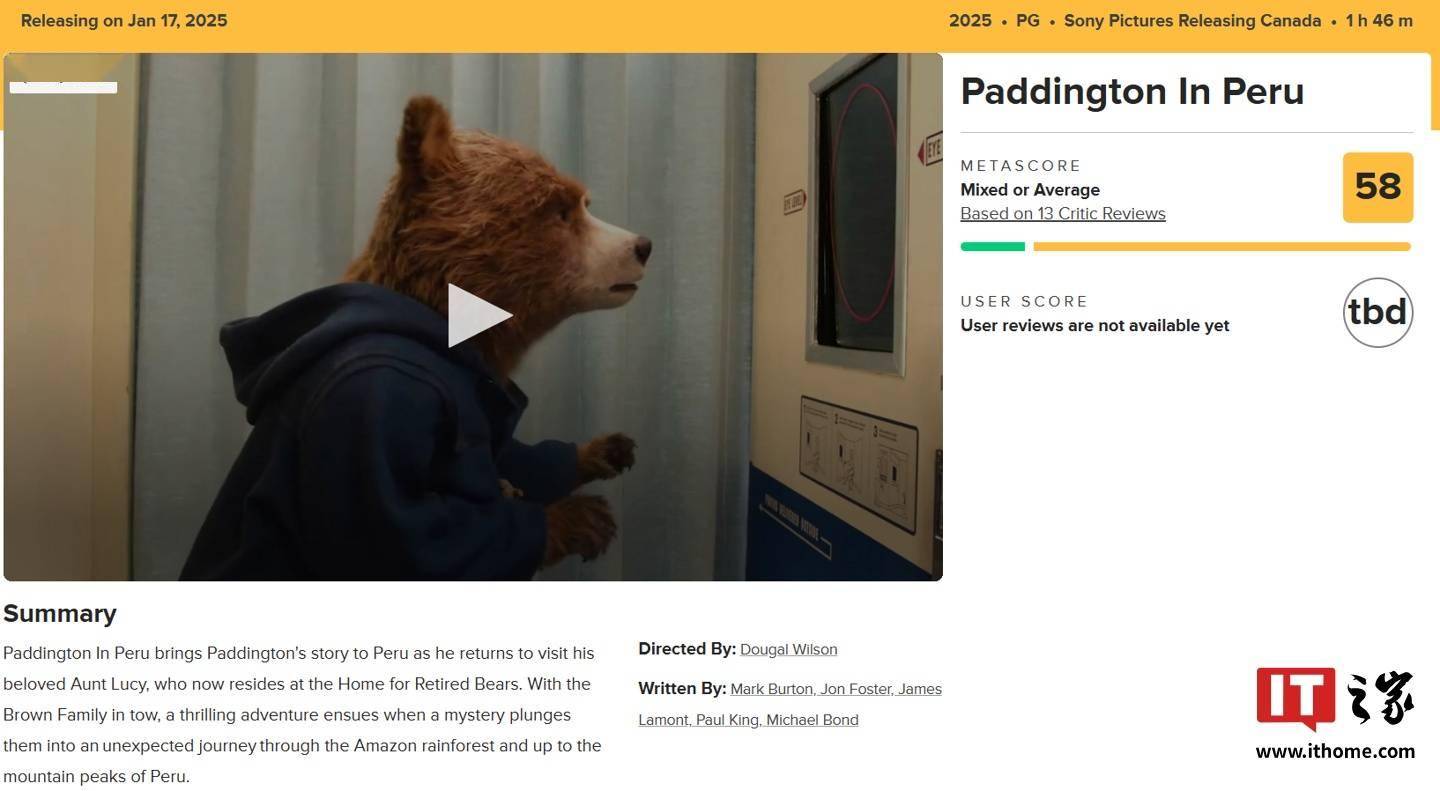Viewport: 1440px width, 791px height.
Task: Click the tbd user score circle
Action: click(x=1377, y=312)
